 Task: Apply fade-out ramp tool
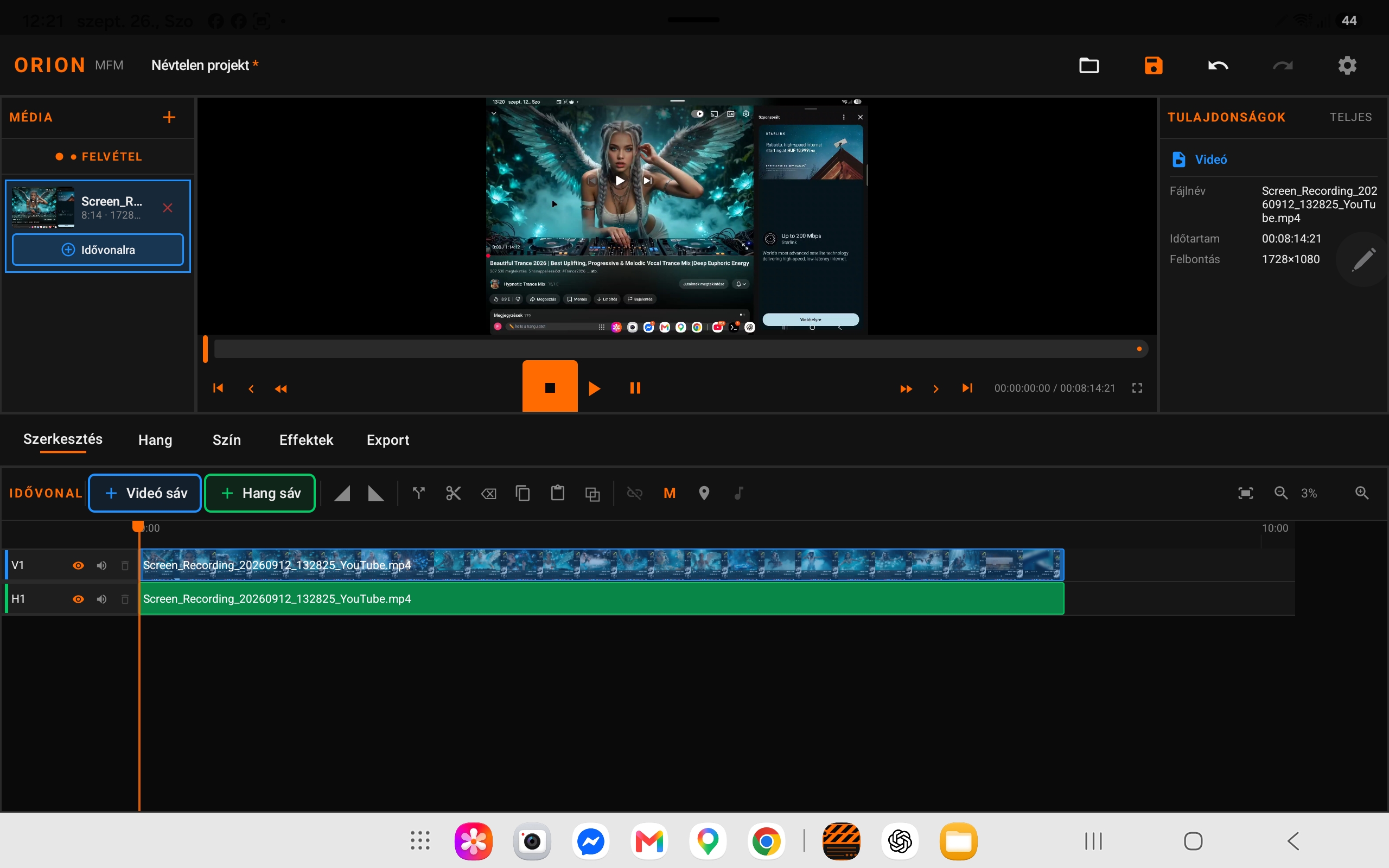tap(376, 493)
